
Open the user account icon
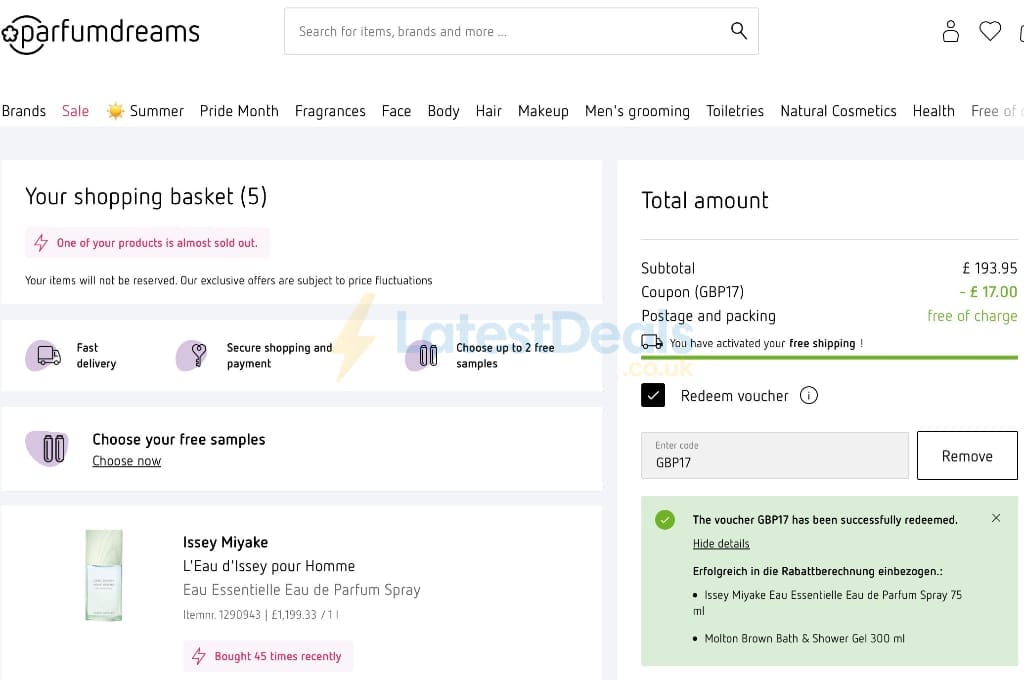[x=951, y=31]
